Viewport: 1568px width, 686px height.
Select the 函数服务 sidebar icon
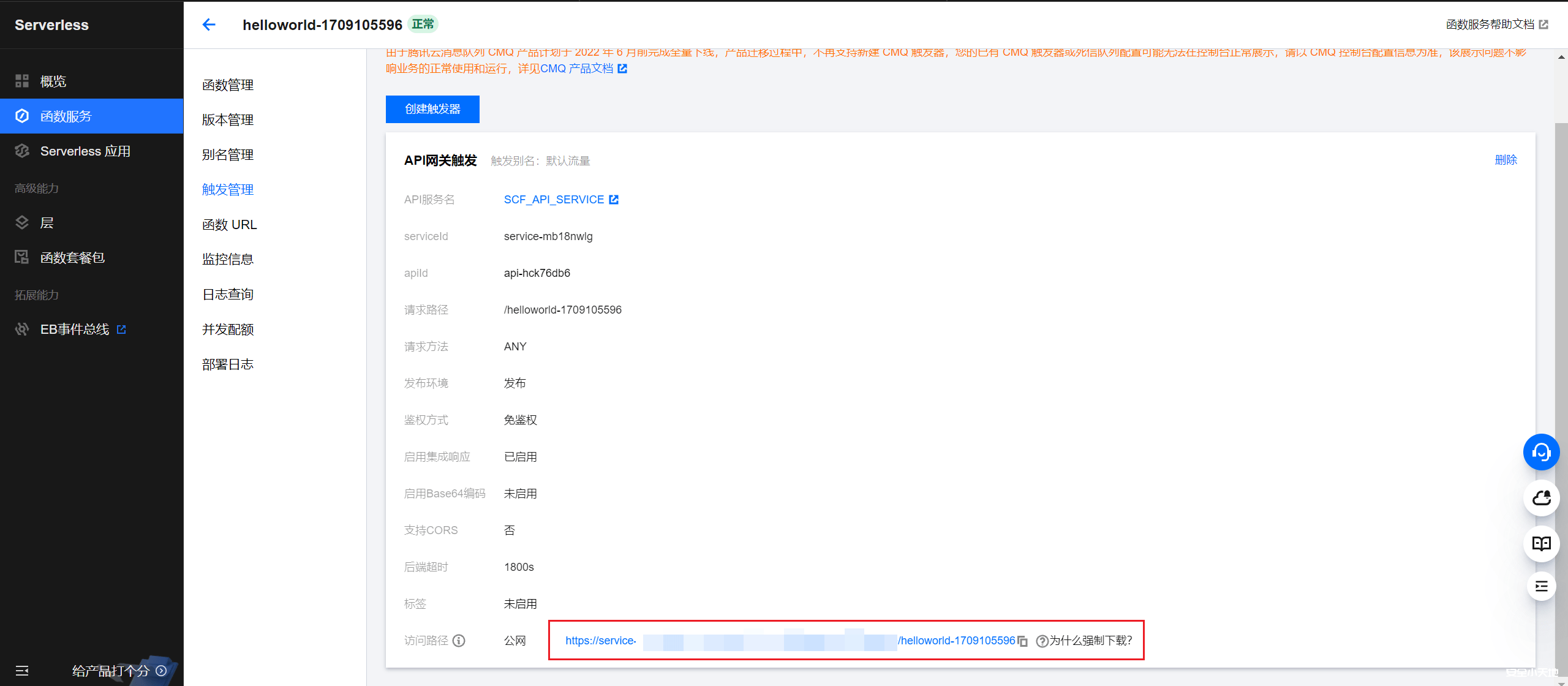[x=22, y=116]
